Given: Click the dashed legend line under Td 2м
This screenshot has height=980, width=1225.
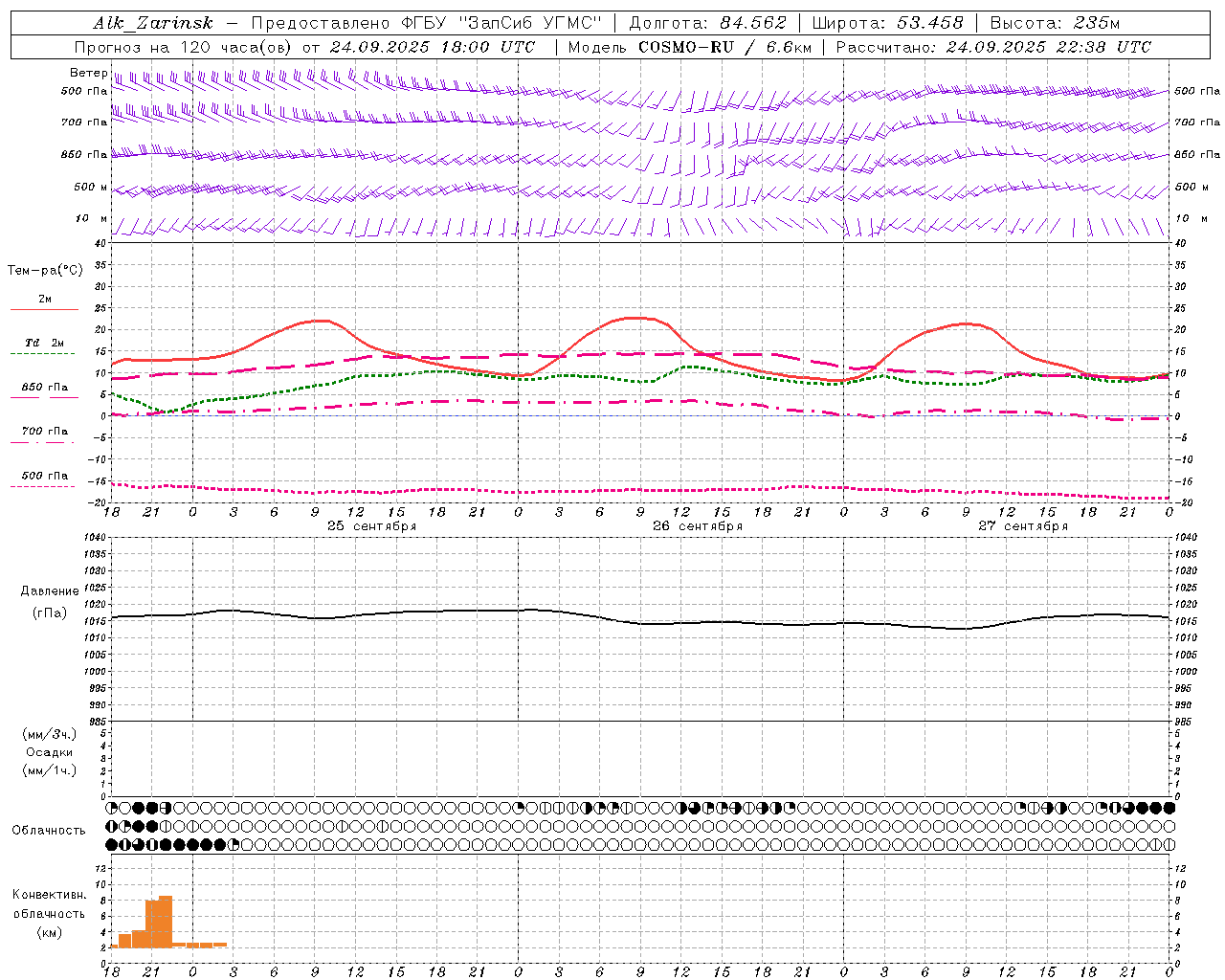Looking at the screenshot, I should 42,353.
